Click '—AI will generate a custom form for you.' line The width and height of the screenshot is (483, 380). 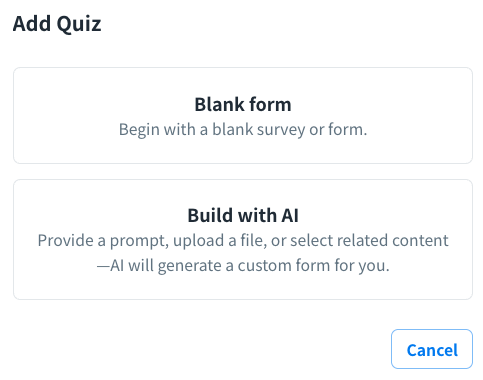click(243, 266)
